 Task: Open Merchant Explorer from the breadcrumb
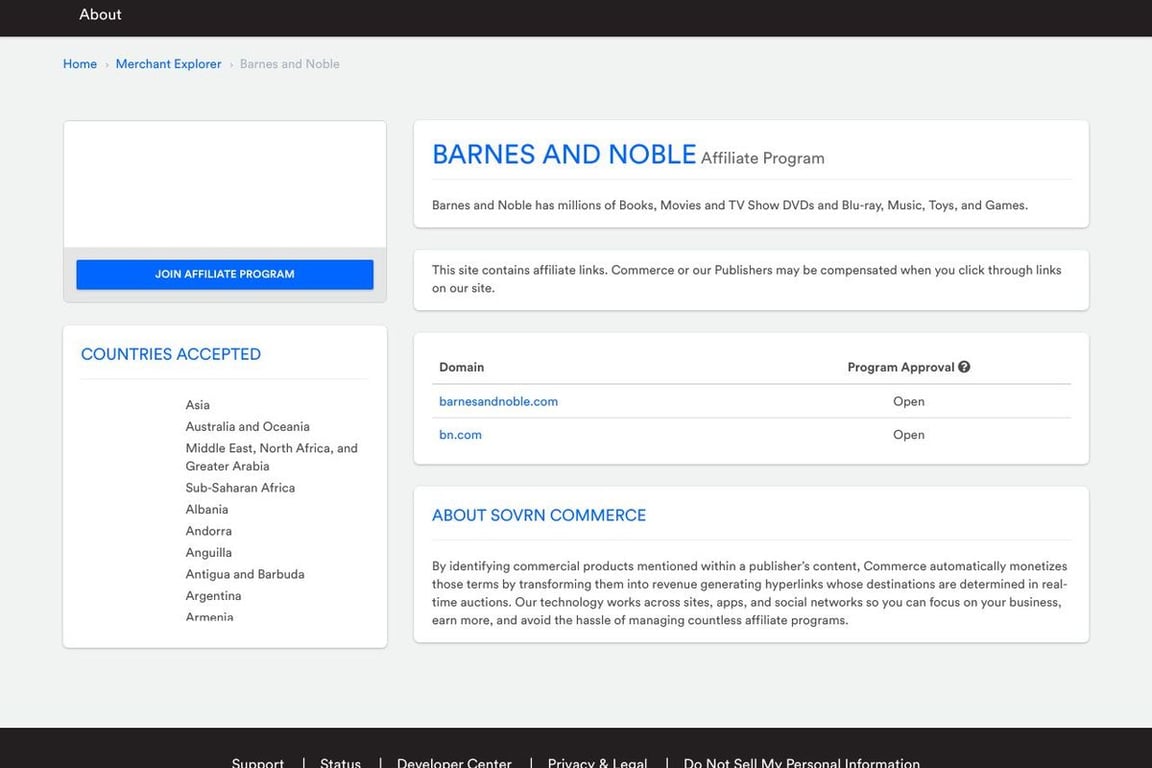click(168, 63)
